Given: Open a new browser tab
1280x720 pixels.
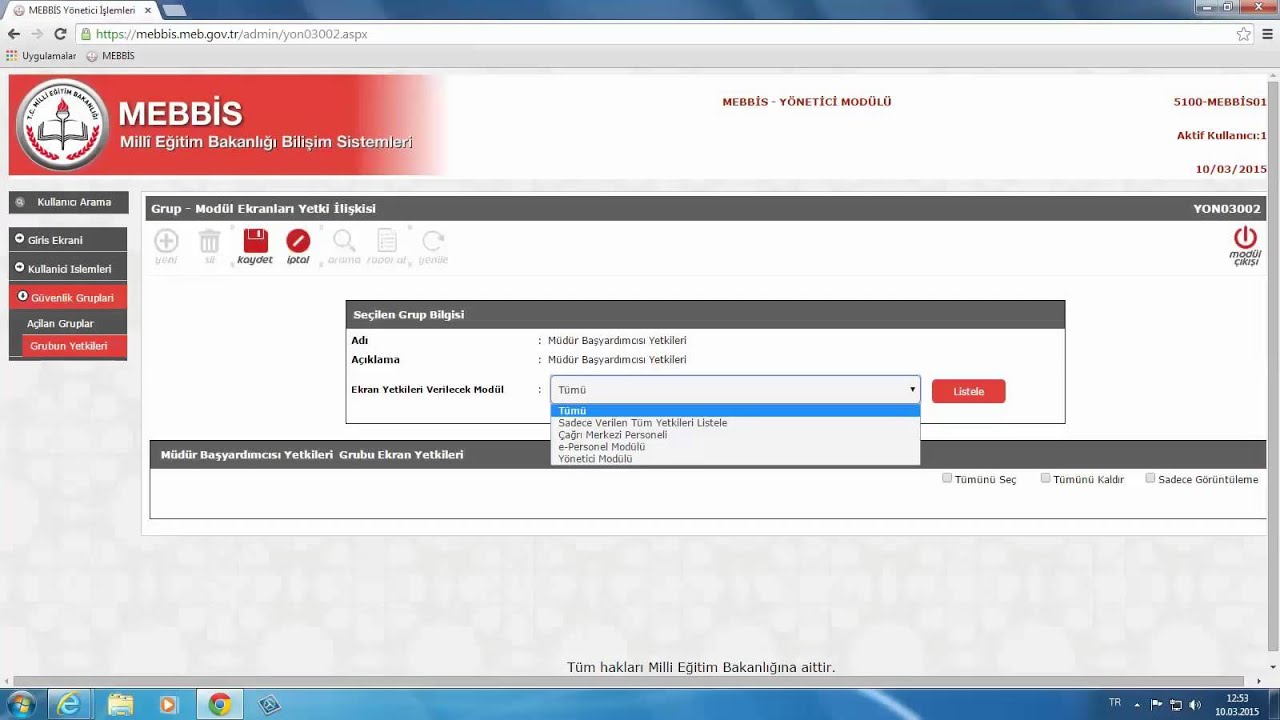Looking at the screenshot, I should pyautogui.click(x=173, y=10).
